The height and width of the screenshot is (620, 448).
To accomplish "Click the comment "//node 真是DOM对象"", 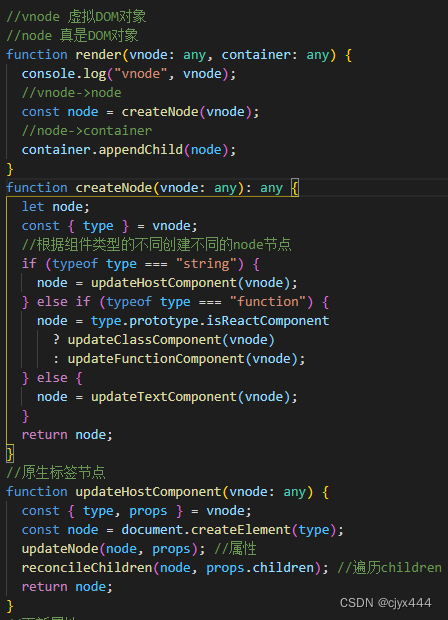I will click(72, 36).
